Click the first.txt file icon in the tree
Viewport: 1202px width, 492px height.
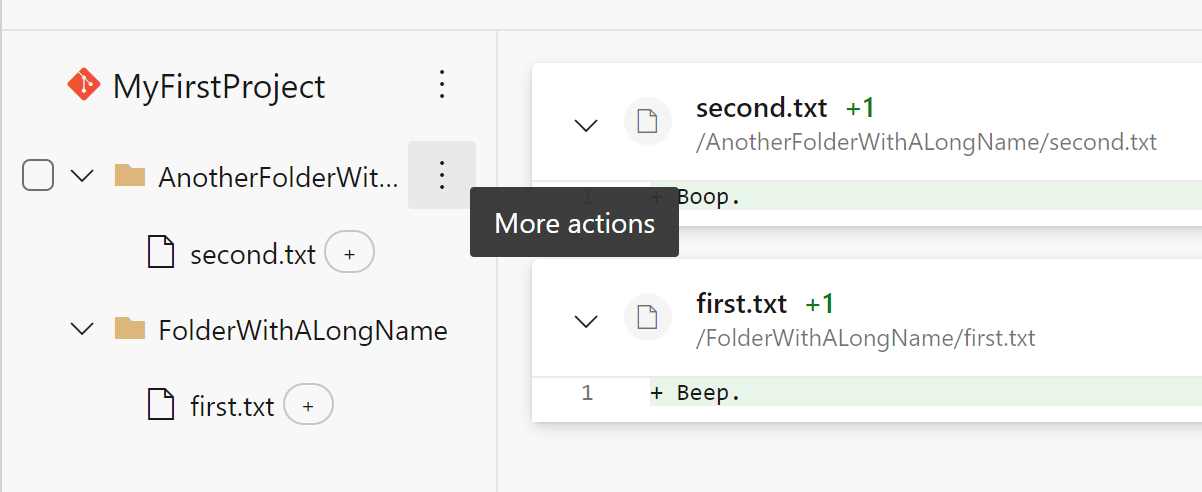coord(161,405)
